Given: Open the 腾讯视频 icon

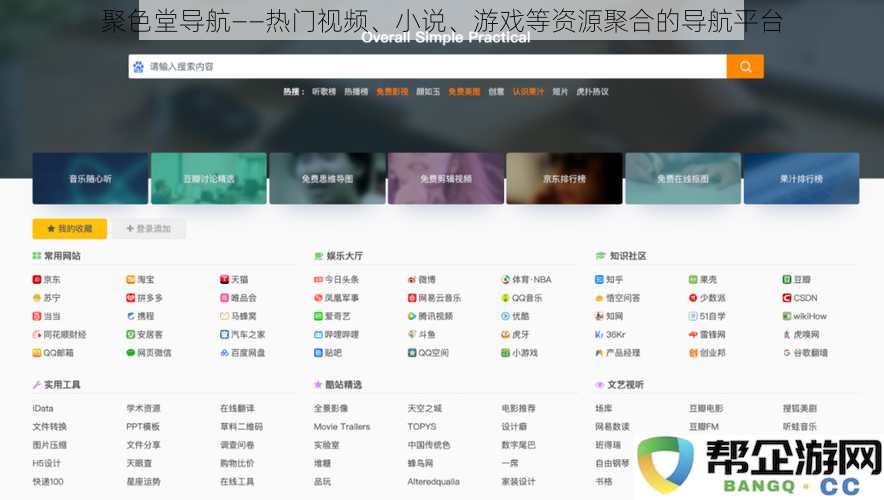Looking at the screenshot, I should pyautogui.click(x=412, y=316).
